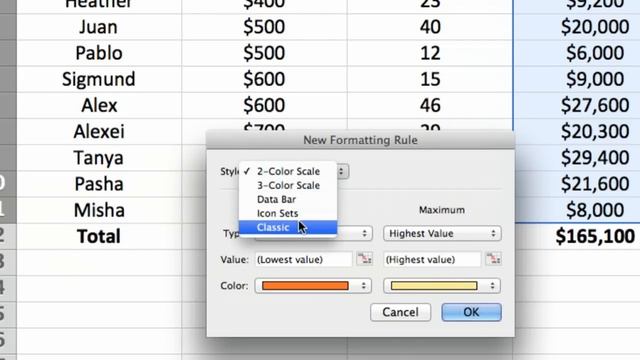The image size is (640, 360).
Task: Choose 2-Color Scale style option
Action: point(288,171)
